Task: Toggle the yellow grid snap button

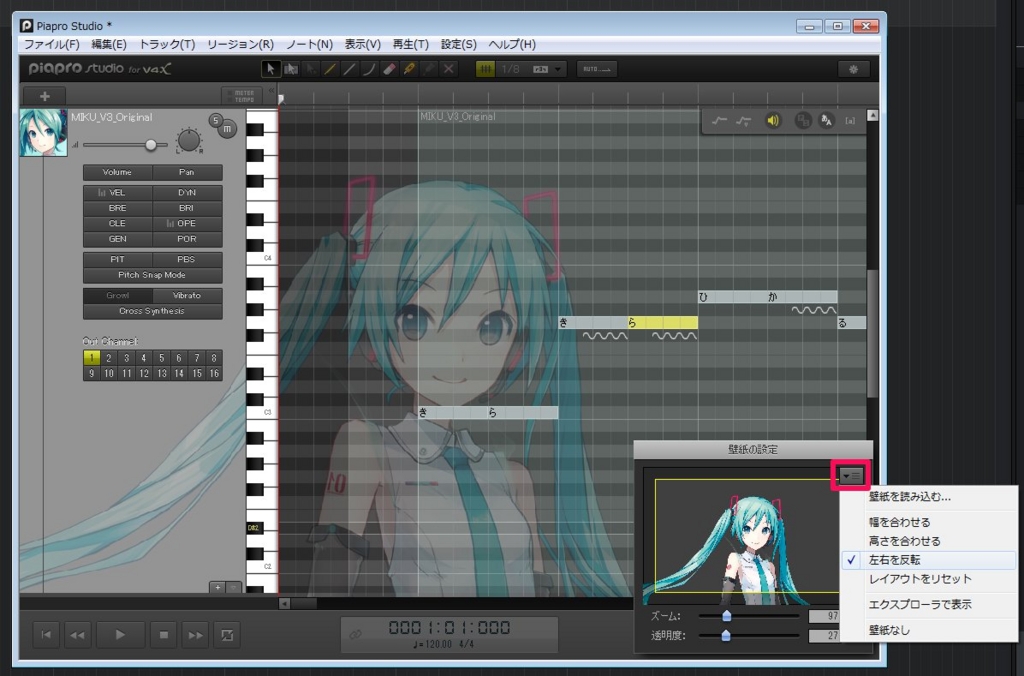Action: pos(485,69)
